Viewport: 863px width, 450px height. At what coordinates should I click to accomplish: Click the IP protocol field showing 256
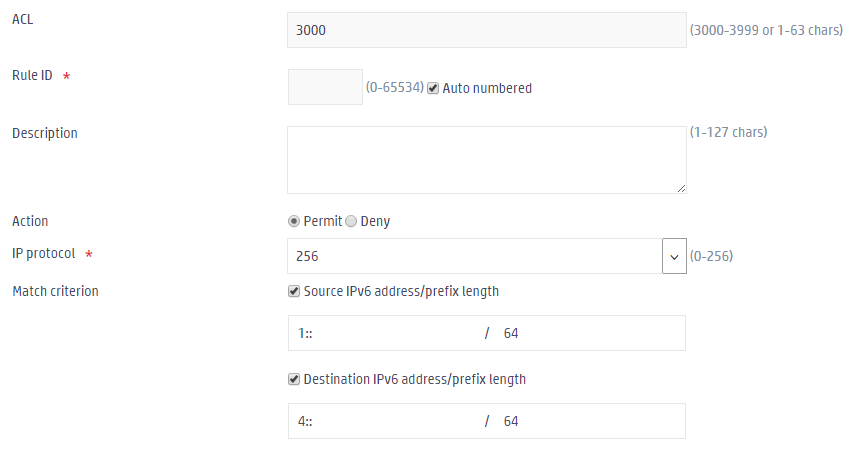(x=474, y=256)
